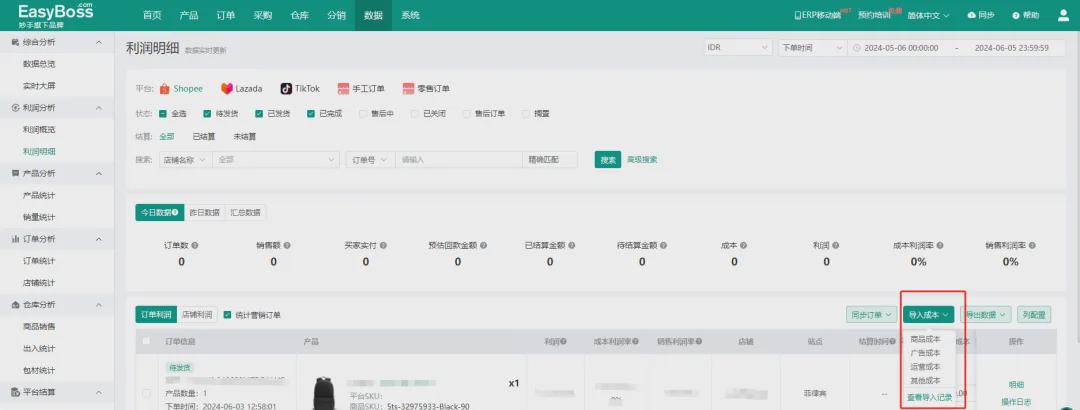This screenshot has width=1080, height=410.
Task: Choose 商品成本 from import cost menu
Action: tap(925, 340)
